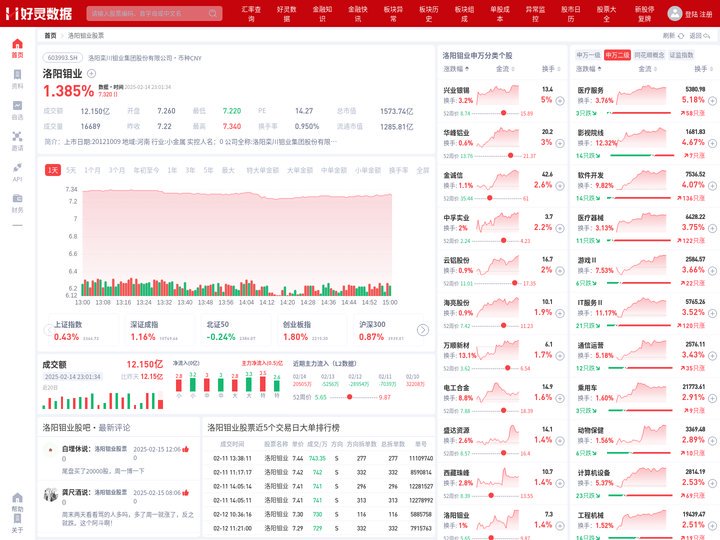
Task: Add 洛阳钼业 to watchlist with plus icon beside title
Action: (x=91, y=73)
